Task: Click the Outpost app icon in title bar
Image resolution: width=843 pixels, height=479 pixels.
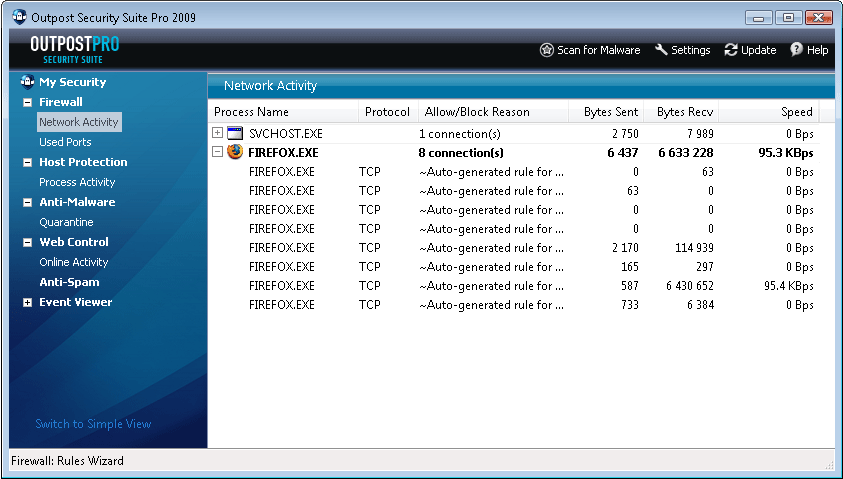Action: (x=18, y=18)
